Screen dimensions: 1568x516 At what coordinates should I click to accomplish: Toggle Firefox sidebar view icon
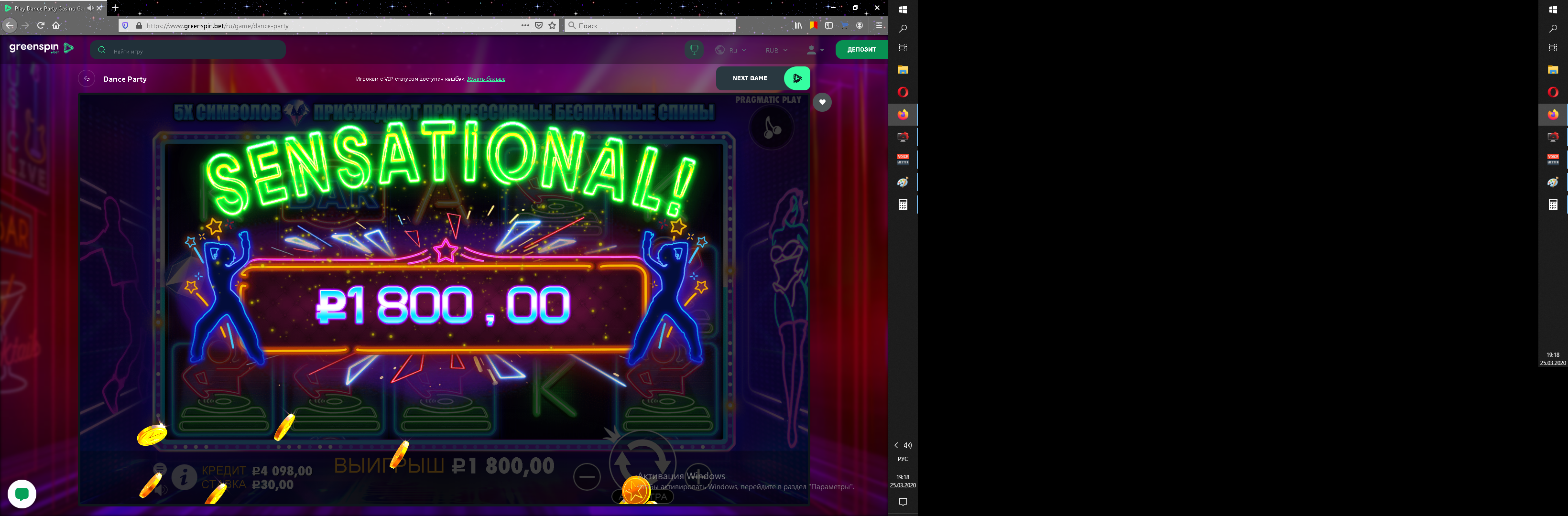pos(828,25)
